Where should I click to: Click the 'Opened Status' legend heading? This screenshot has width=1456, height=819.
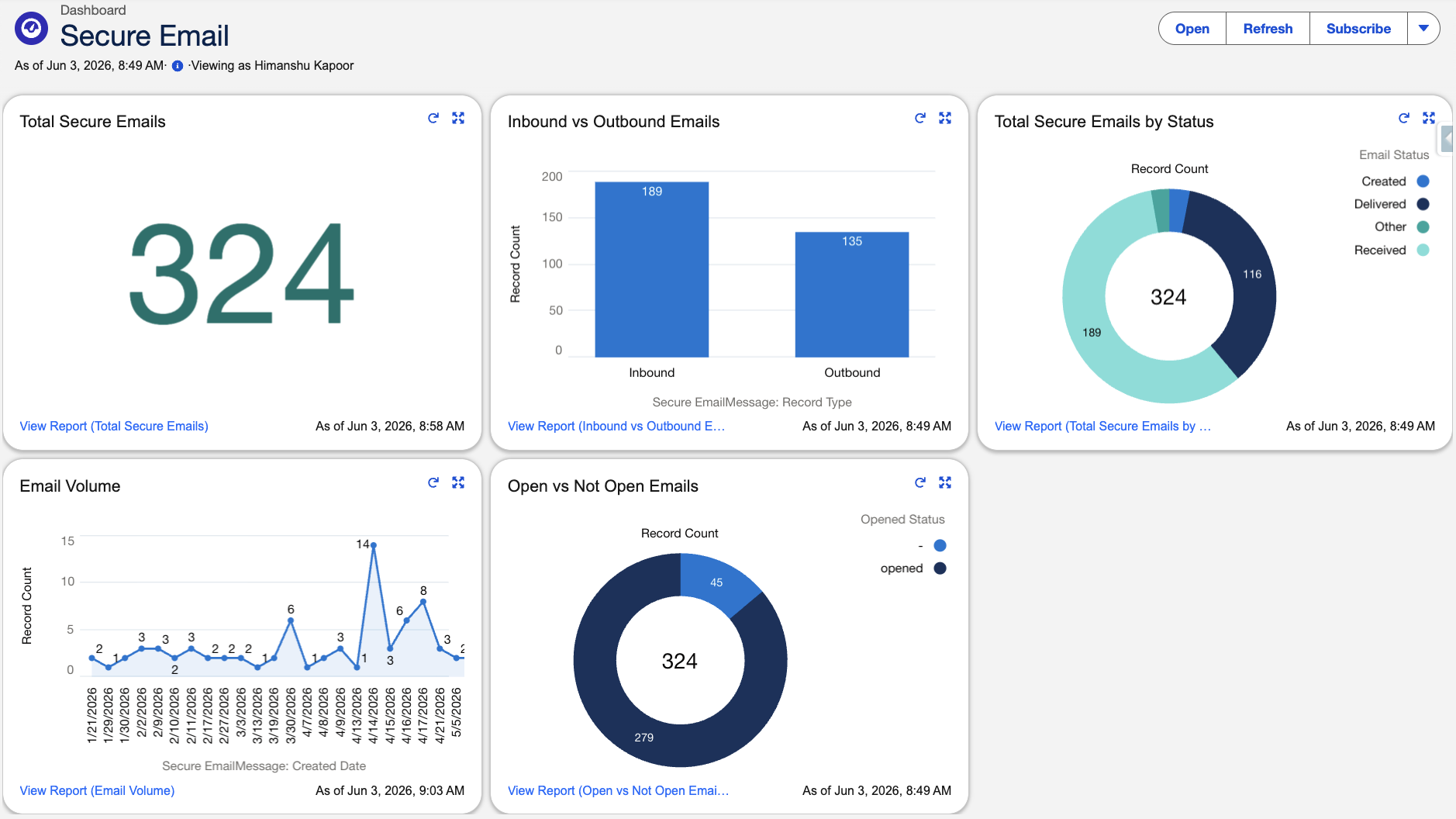[x=902, y=520]
